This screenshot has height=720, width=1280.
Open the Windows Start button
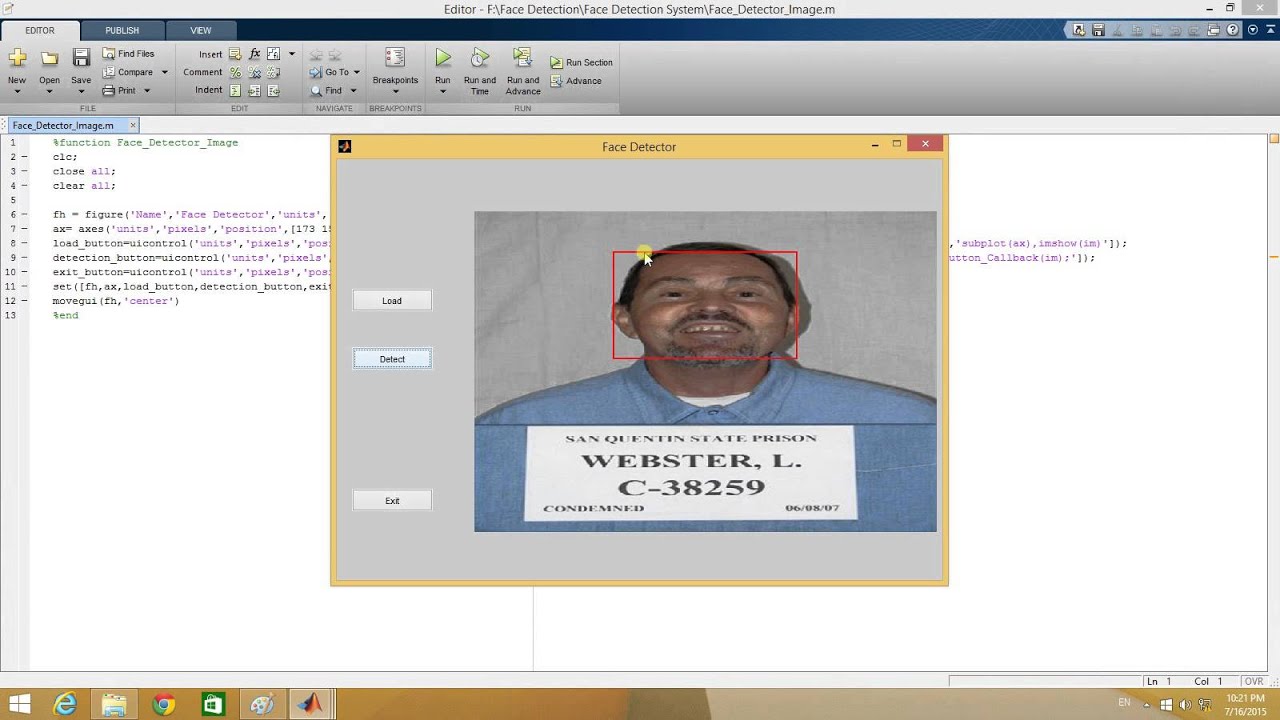click(19, 704)
